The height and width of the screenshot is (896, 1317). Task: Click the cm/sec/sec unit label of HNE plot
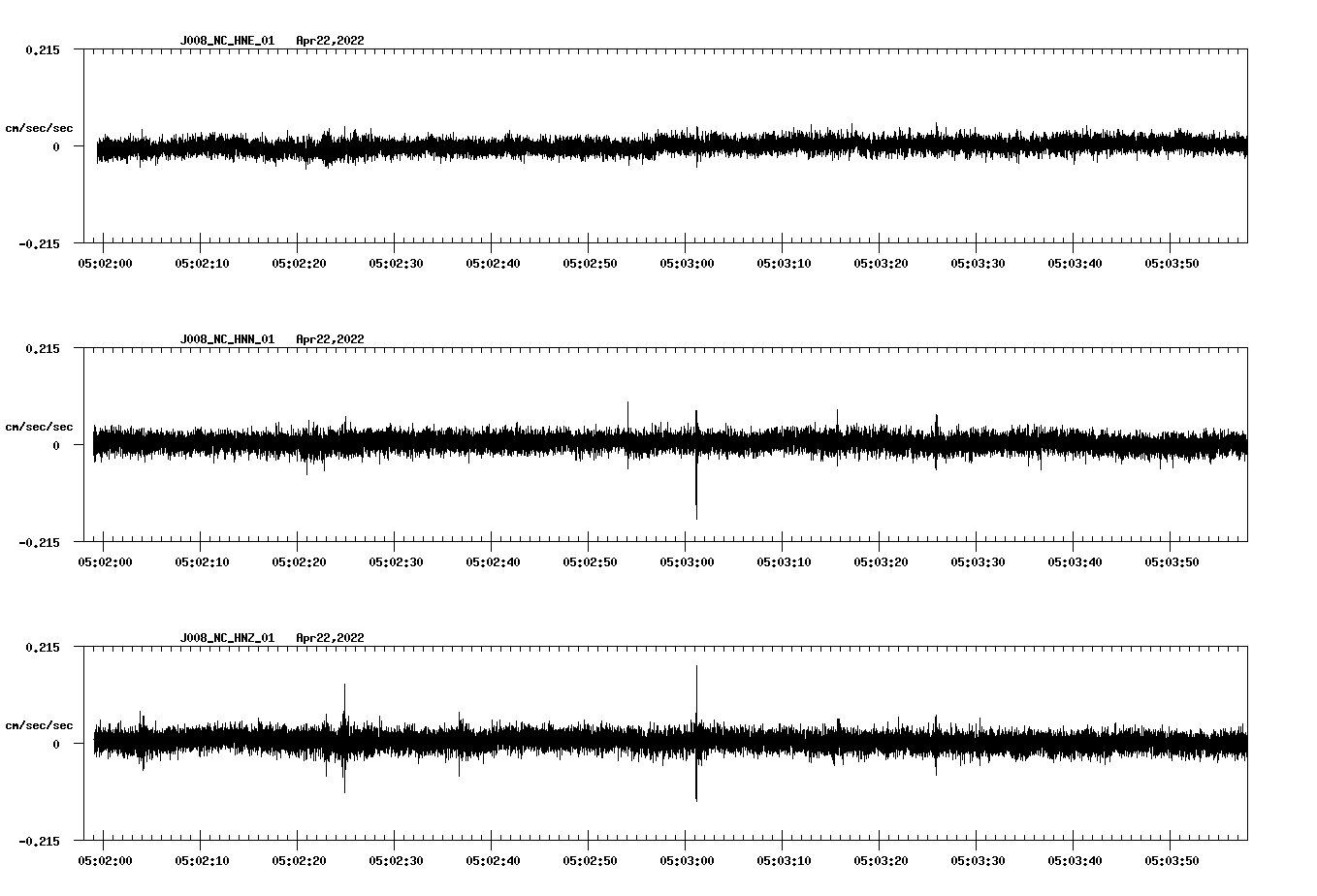pos(39,128)
